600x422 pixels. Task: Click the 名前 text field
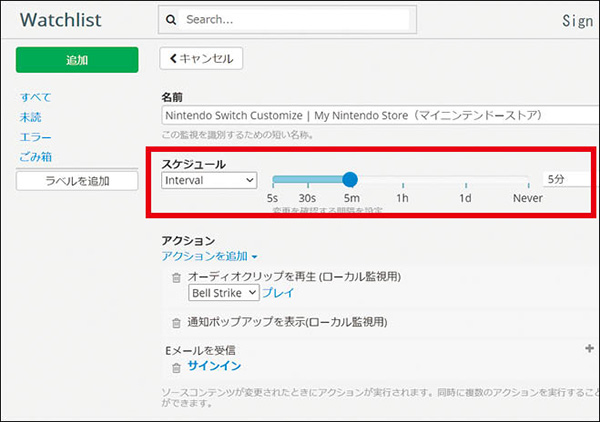pyautogui.click(x=380, y=116)
